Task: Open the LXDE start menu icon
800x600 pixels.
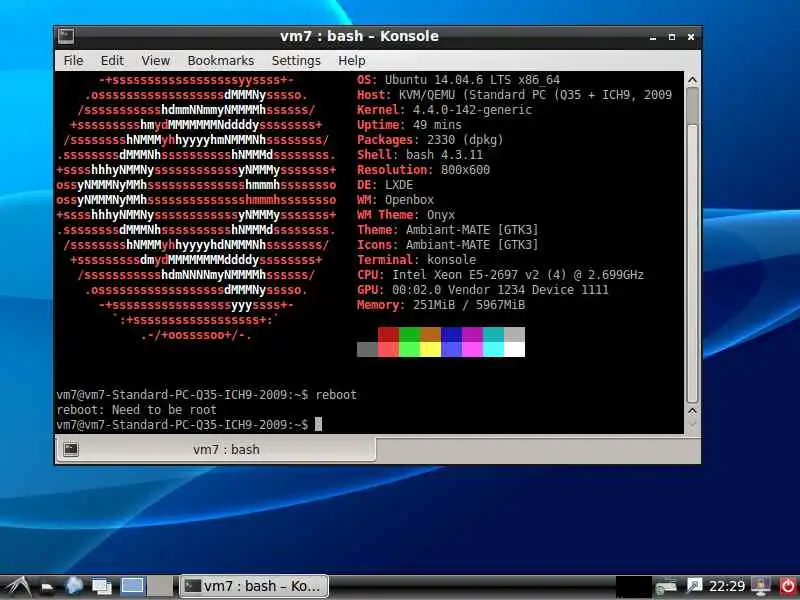Action: pyautogui.click(x=18, y=586)
